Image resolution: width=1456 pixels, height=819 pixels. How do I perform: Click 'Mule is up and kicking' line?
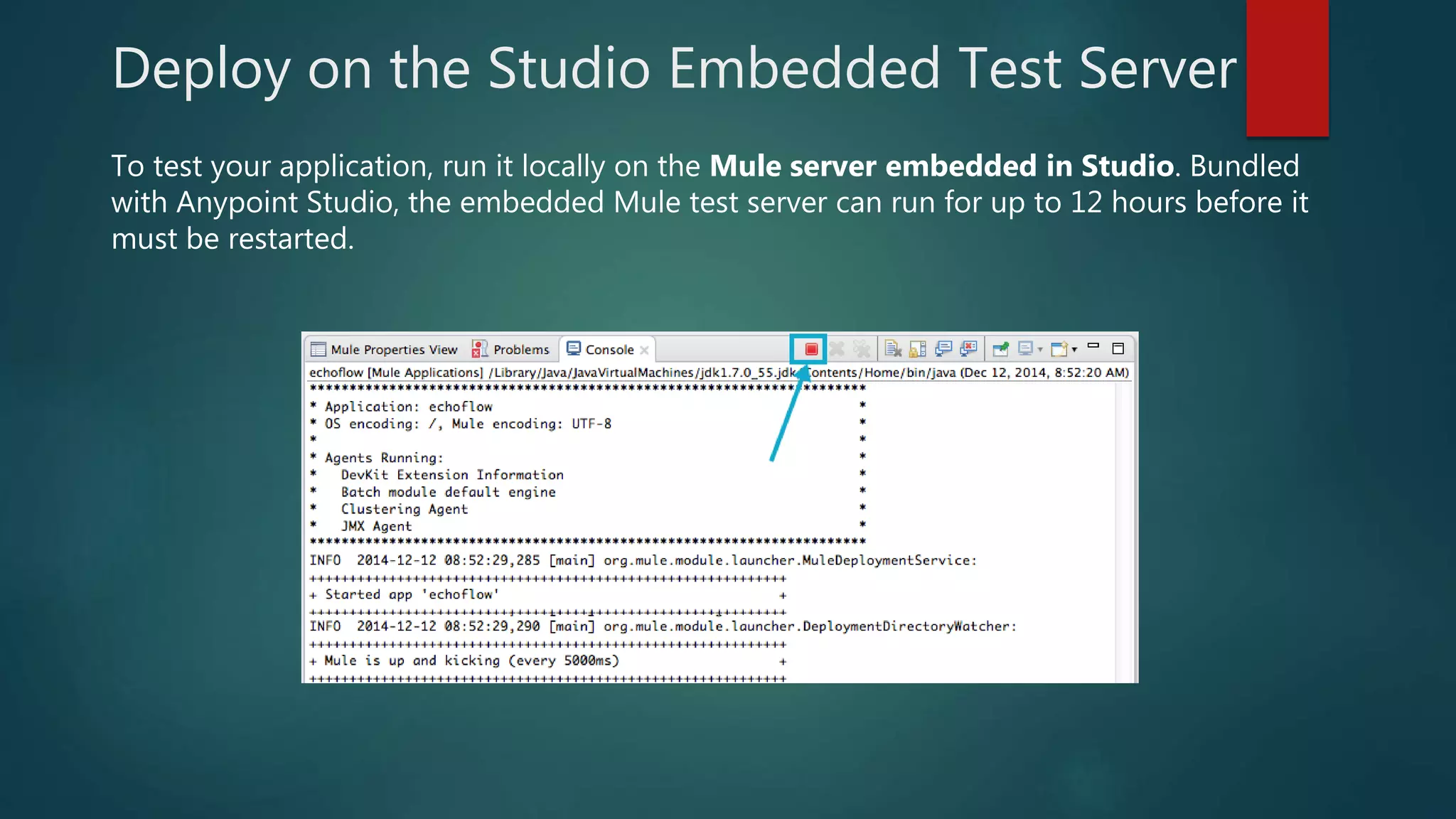[x=471, y=660]
